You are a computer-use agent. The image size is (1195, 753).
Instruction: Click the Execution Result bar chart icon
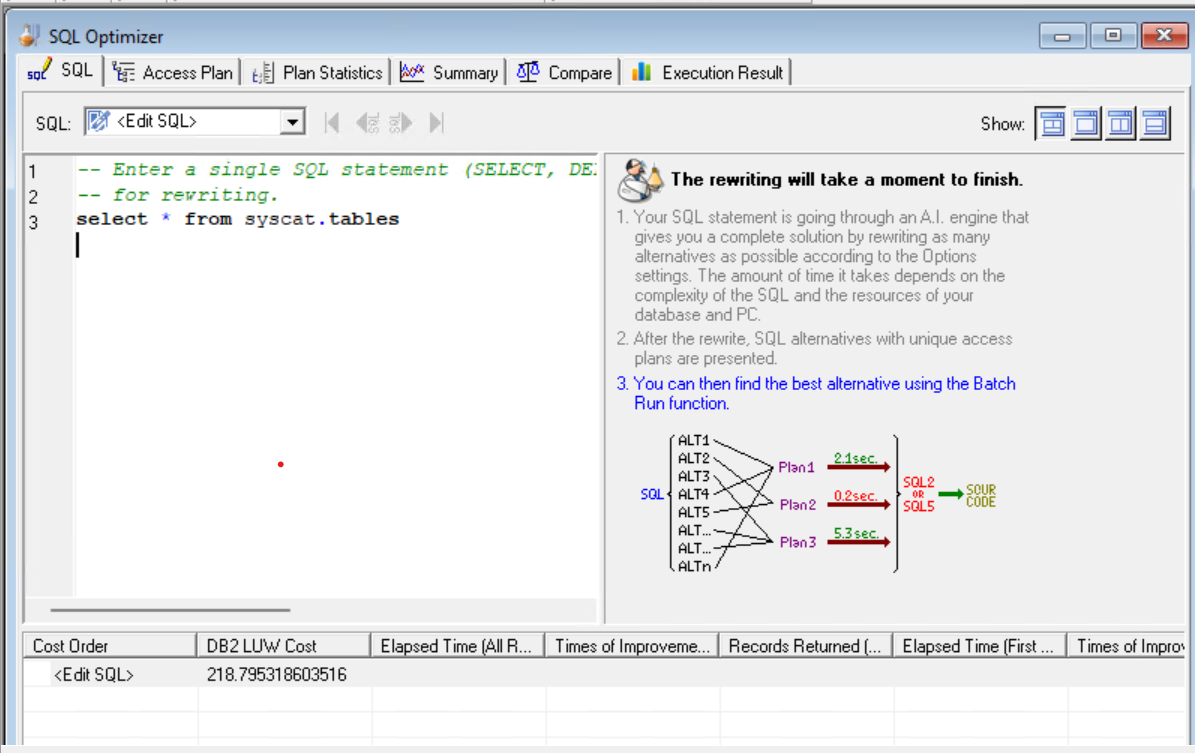[x=641, y=71]
